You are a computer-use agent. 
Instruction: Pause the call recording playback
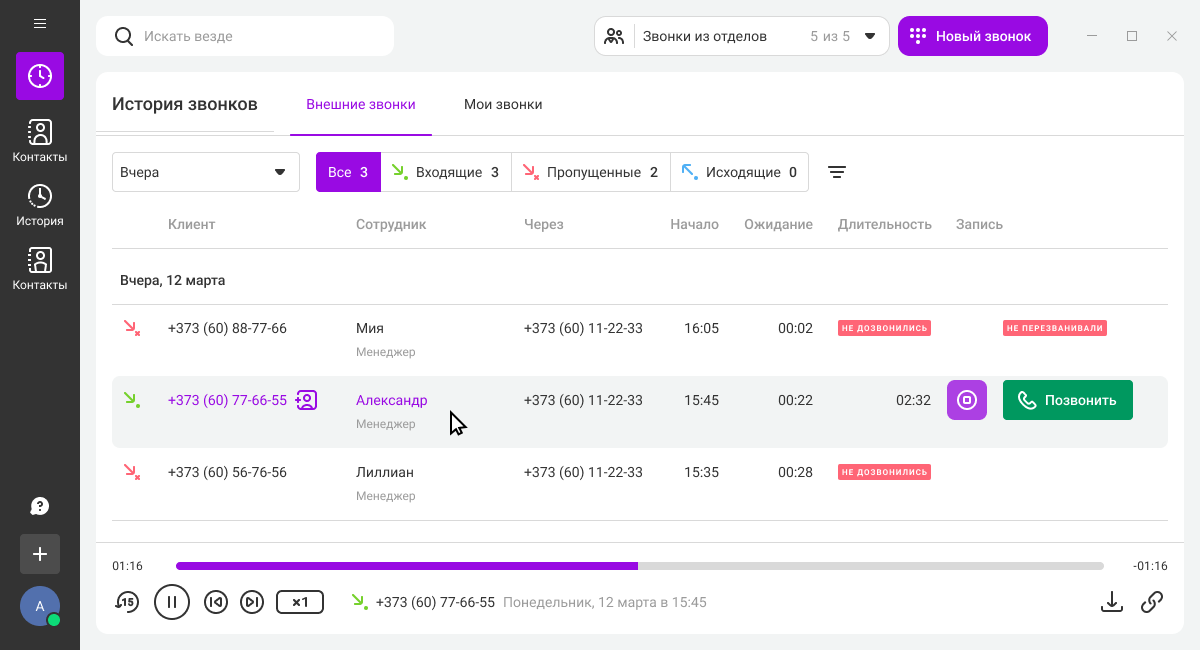[172, 601]
